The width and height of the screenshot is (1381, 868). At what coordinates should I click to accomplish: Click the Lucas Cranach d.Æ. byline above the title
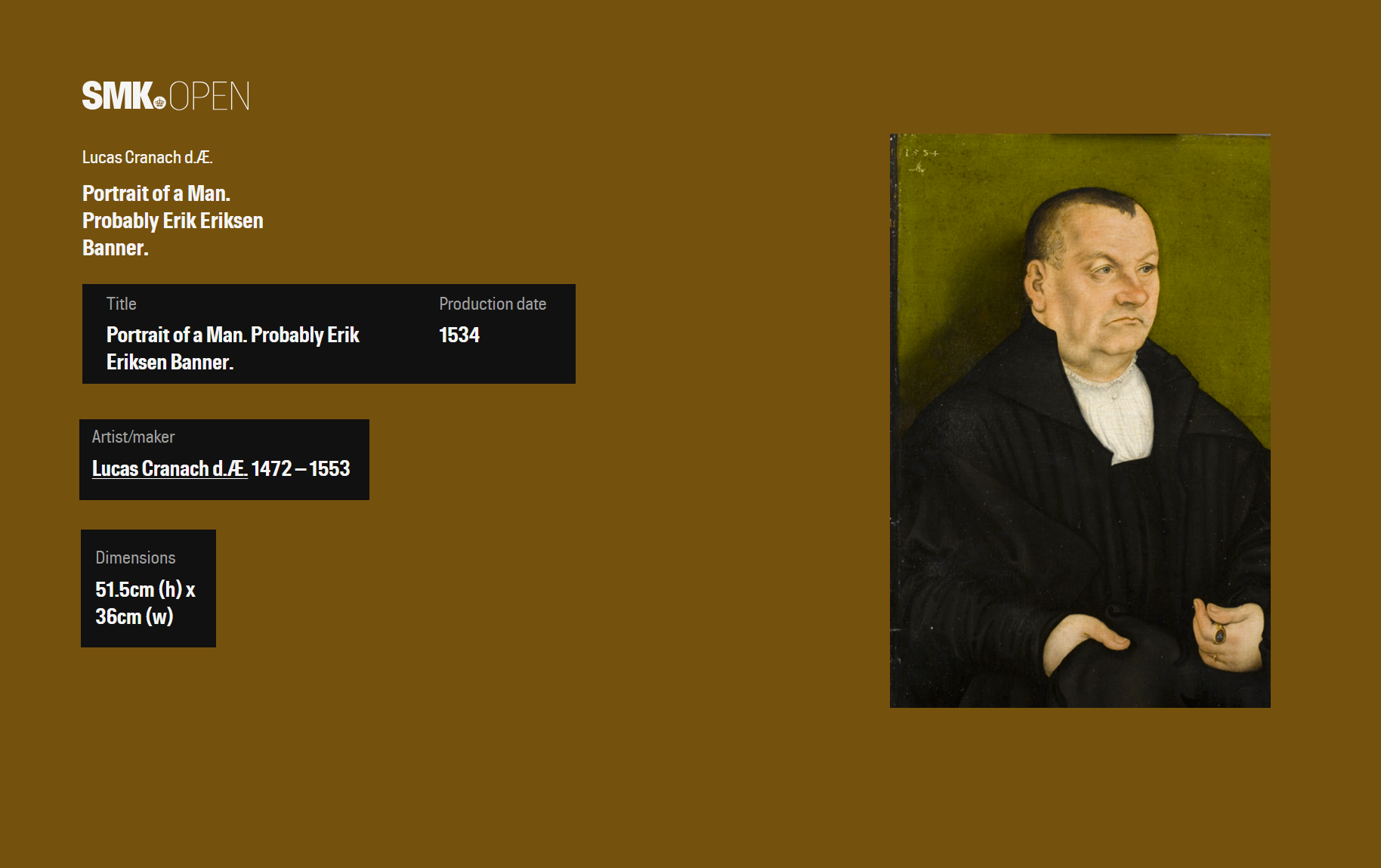tap(147, 157)
